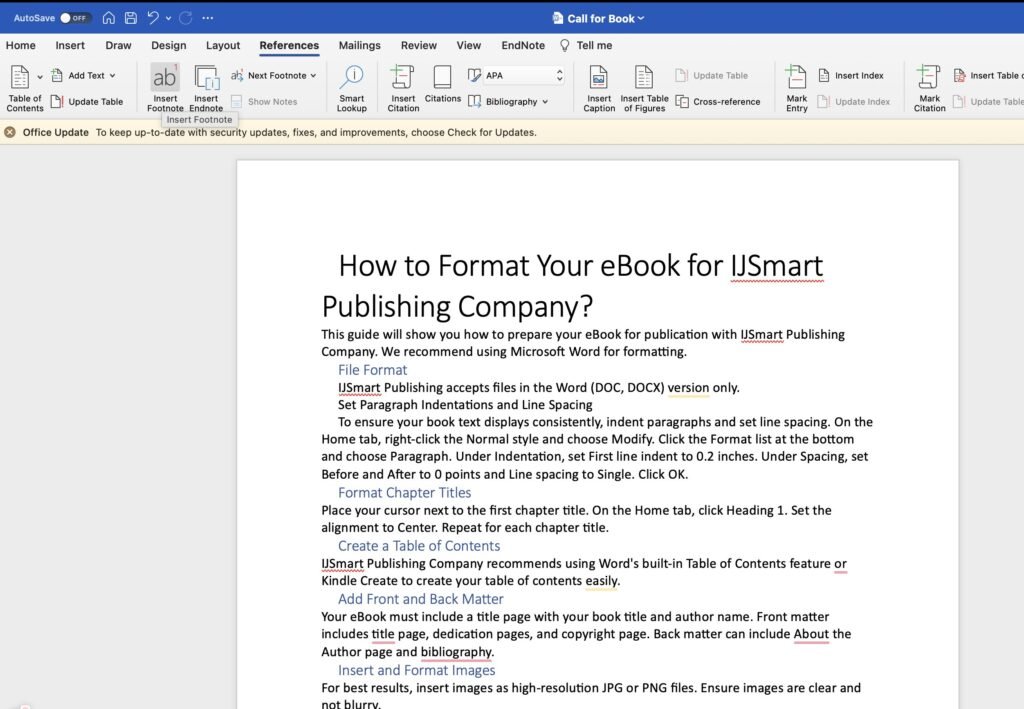Click the document title heading text
Viewport: 1024px width, 709px height.
click(573, 286)
